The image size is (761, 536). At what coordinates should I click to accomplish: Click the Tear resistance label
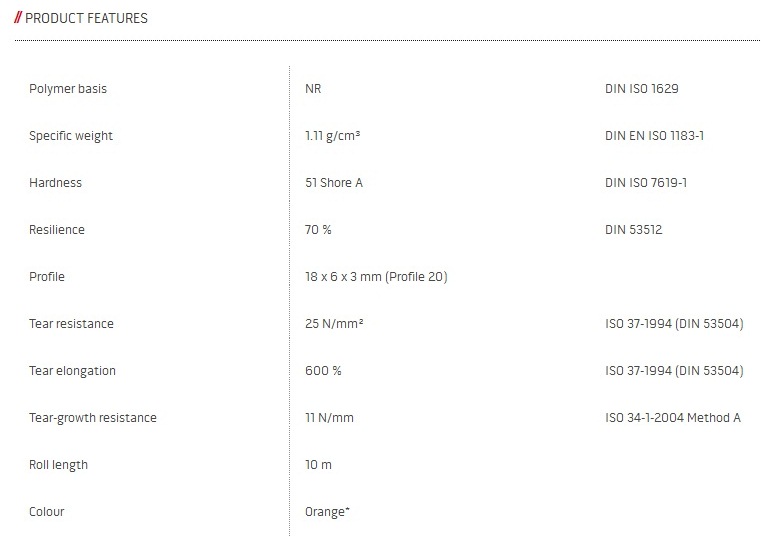pos(71,324)
